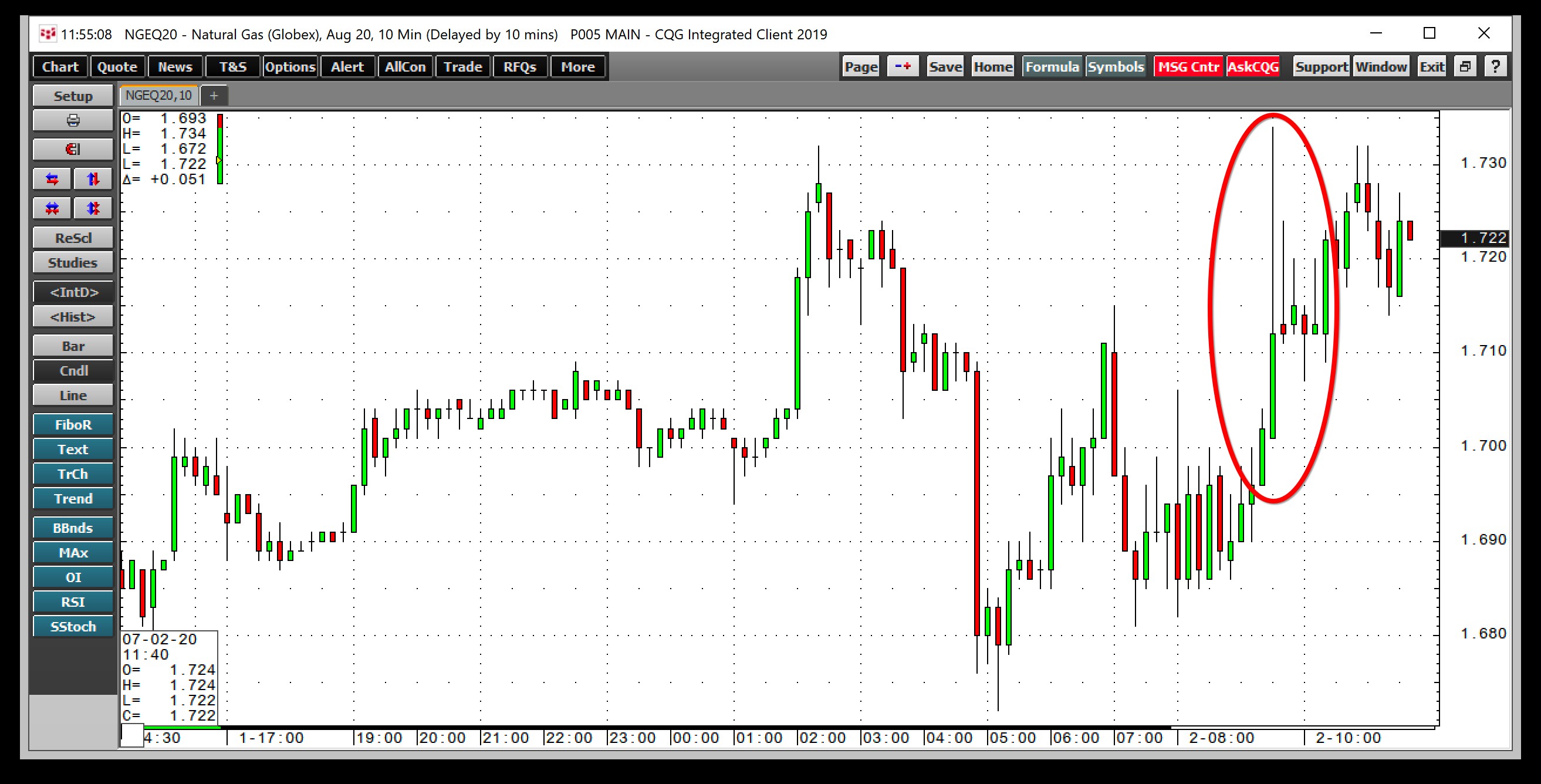This screenshot has width=1541, height=784.
Task: Open the Chart menu button
Action: click(60, 67)
